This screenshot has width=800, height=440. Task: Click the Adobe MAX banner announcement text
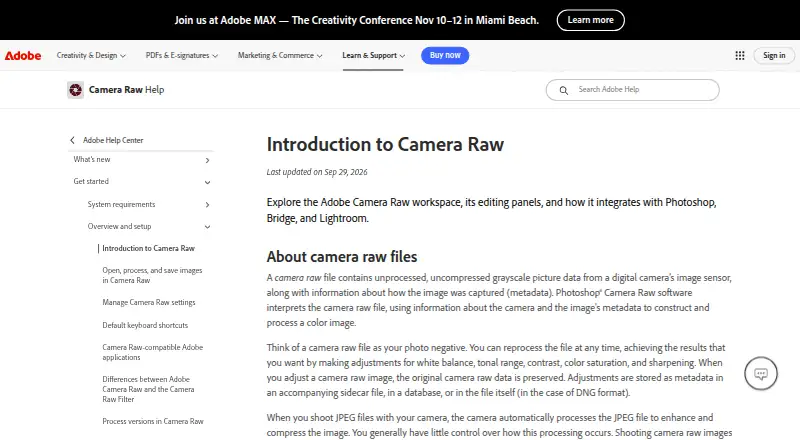pyautogui.click(x=357, y=20)
